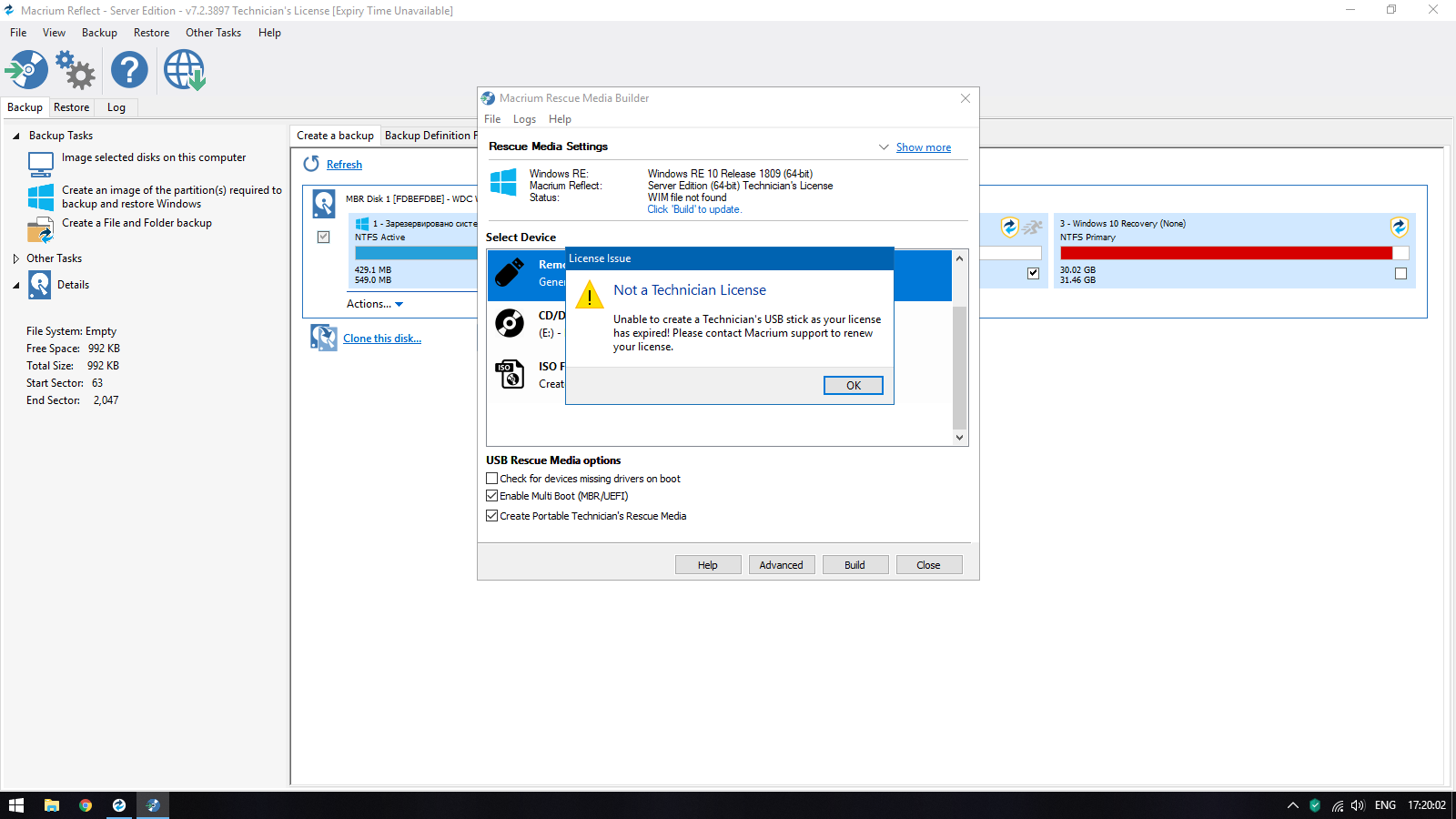Select the CD/DVD burner device icon
The image size is (1456, 819).
[x=510, y=323]
